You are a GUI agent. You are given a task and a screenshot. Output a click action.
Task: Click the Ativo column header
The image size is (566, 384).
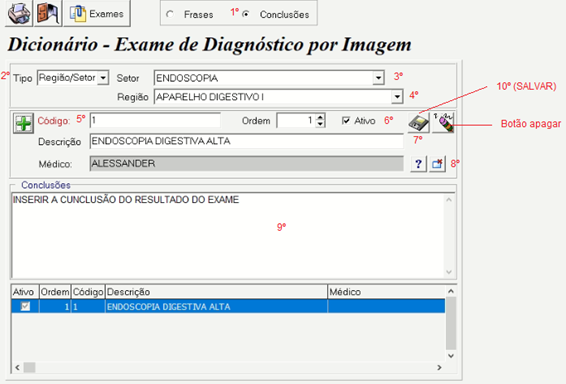click(25, 292)
